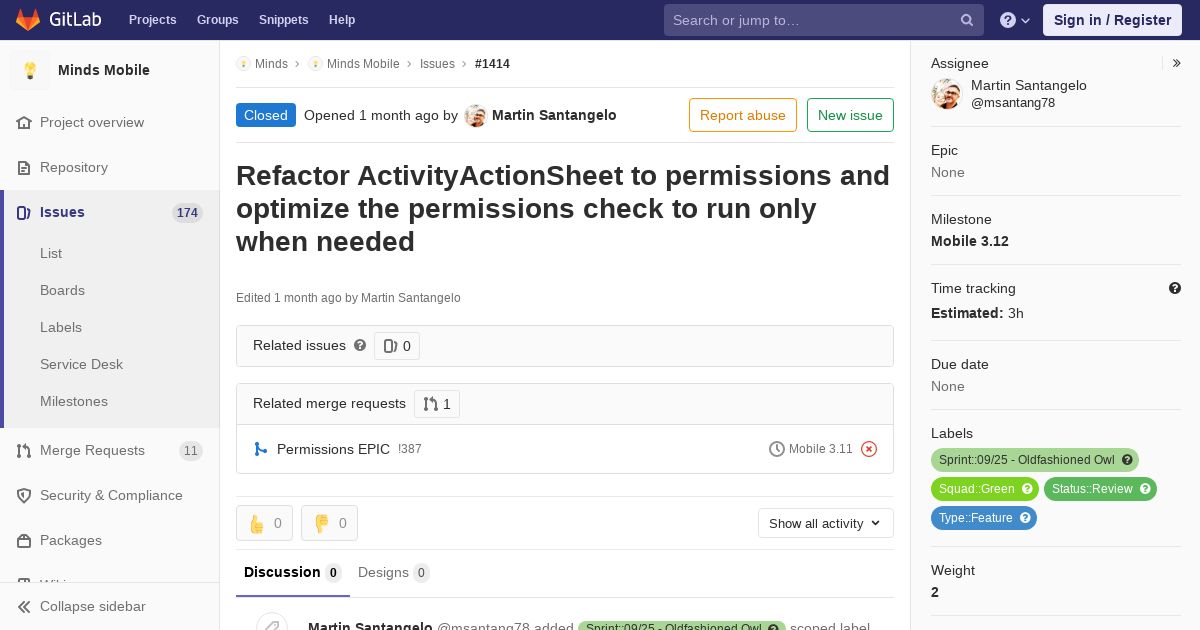
Task: Switch to the Designs tab
Action: click(394, 572)
